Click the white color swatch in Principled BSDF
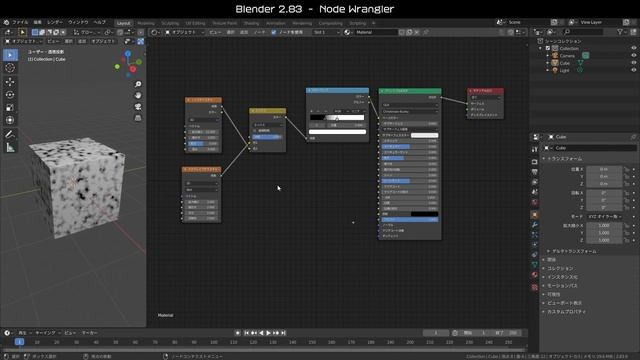Screen dimensions: 640x360 coord(424,135)
